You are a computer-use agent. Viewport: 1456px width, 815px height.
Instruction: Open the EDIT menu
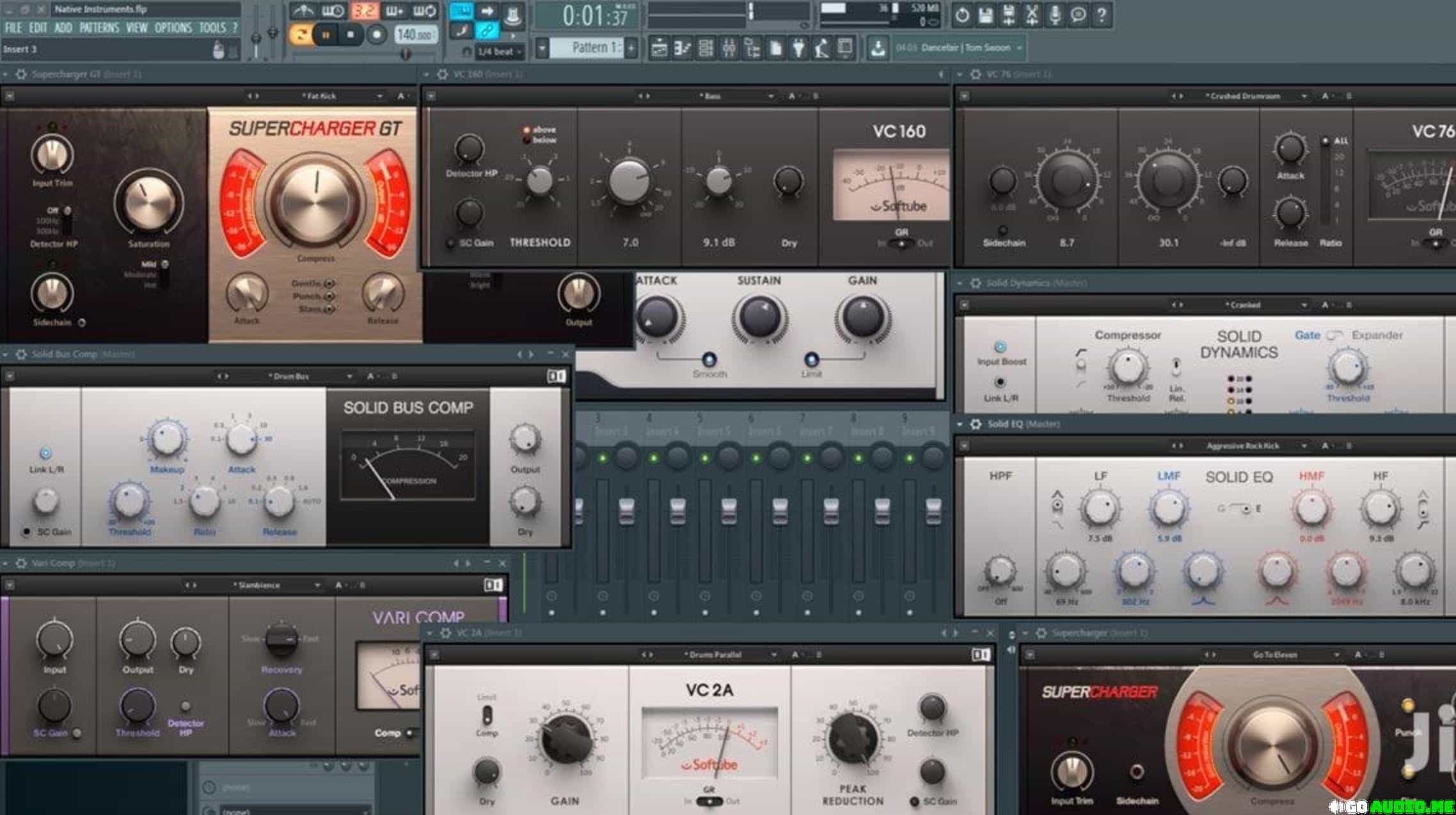pos(38,28)
